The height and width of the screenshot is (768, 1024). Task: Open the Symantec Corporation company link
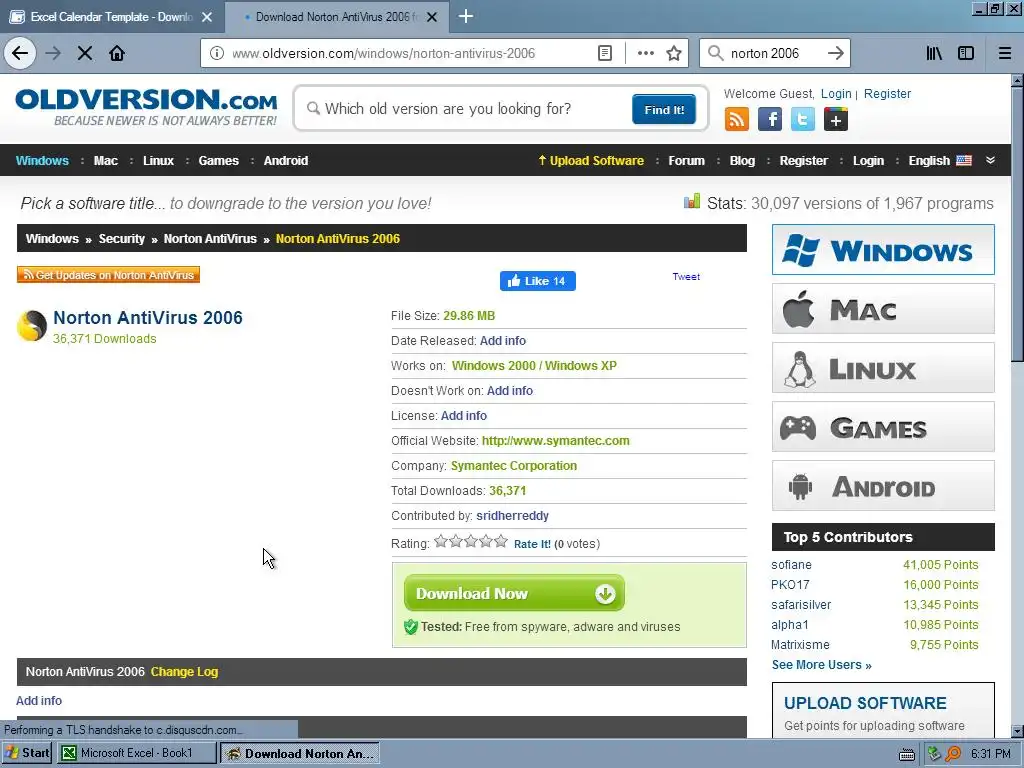click(514, 466)
